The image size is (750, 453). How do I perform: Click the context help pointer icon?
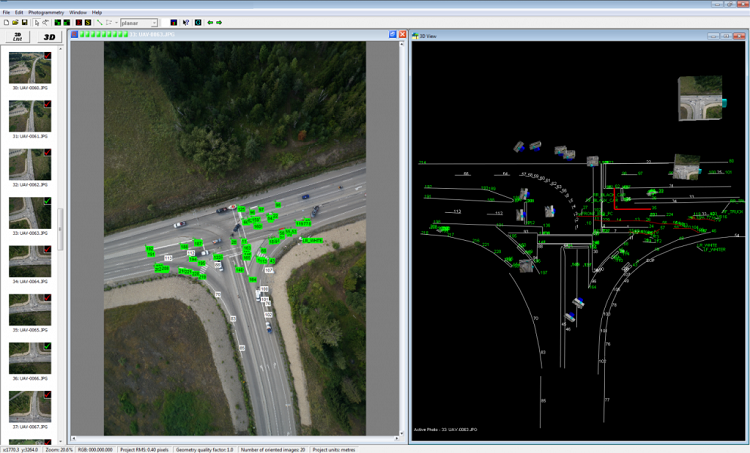[x=186, y=22]
